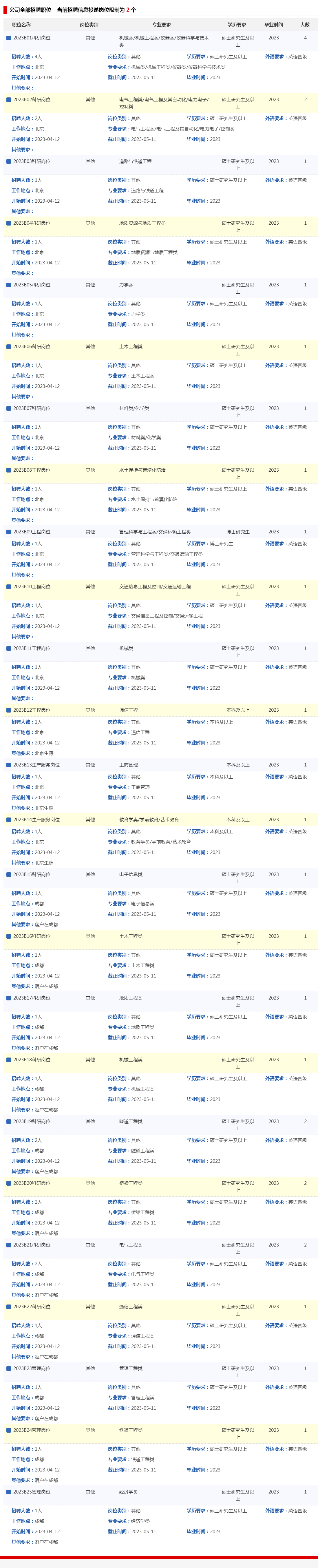Open the 2023B17科研岗位 job title
318x1568 pixels.
[x=32, y=998]
